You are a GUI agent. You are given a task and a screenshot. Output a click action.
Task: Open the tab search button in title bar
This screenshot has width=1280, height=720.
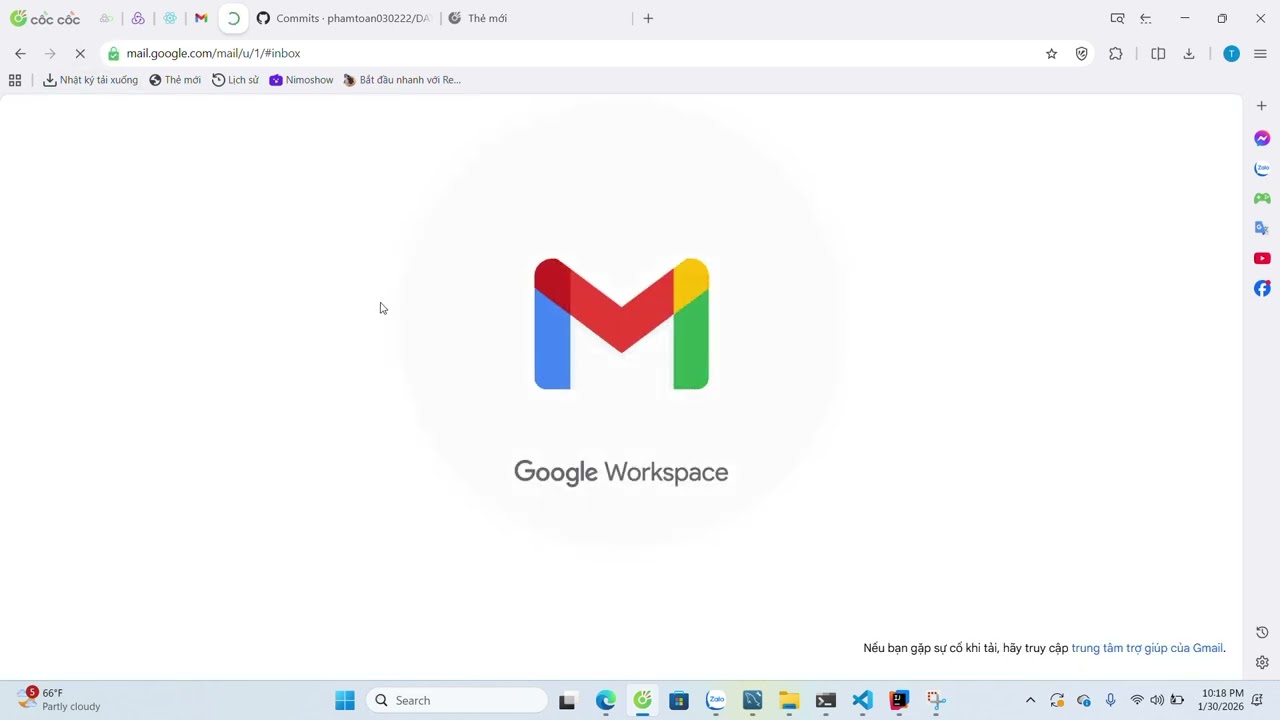(x=1117, y=18)
